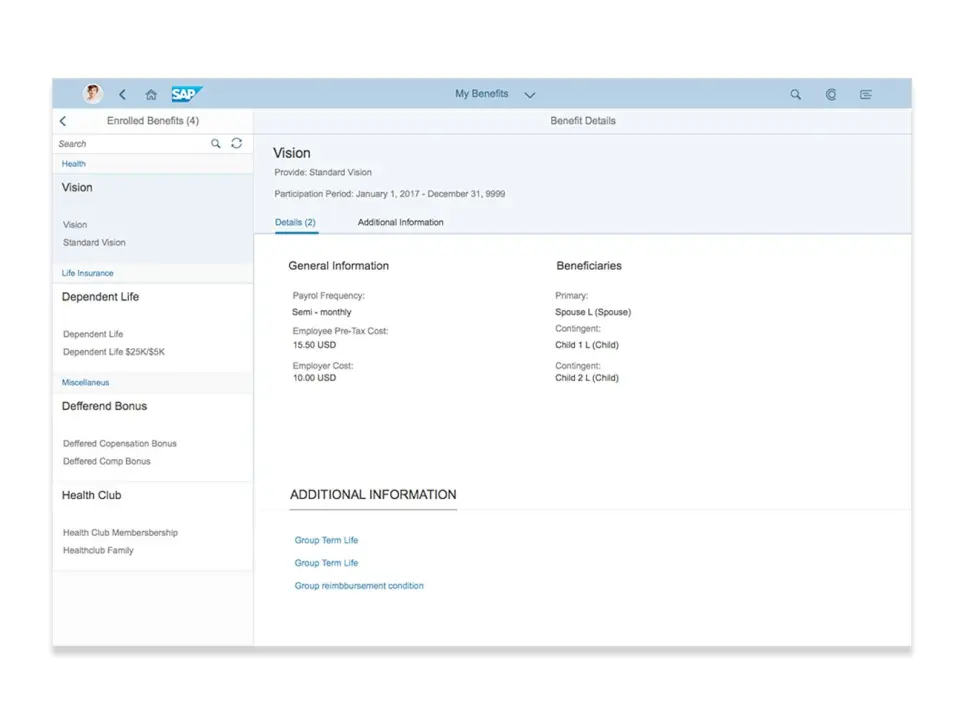Image resolution: width=964 pixels, height=725 pixels.
Task: Click Healthclub Family text
Action: 98,550
